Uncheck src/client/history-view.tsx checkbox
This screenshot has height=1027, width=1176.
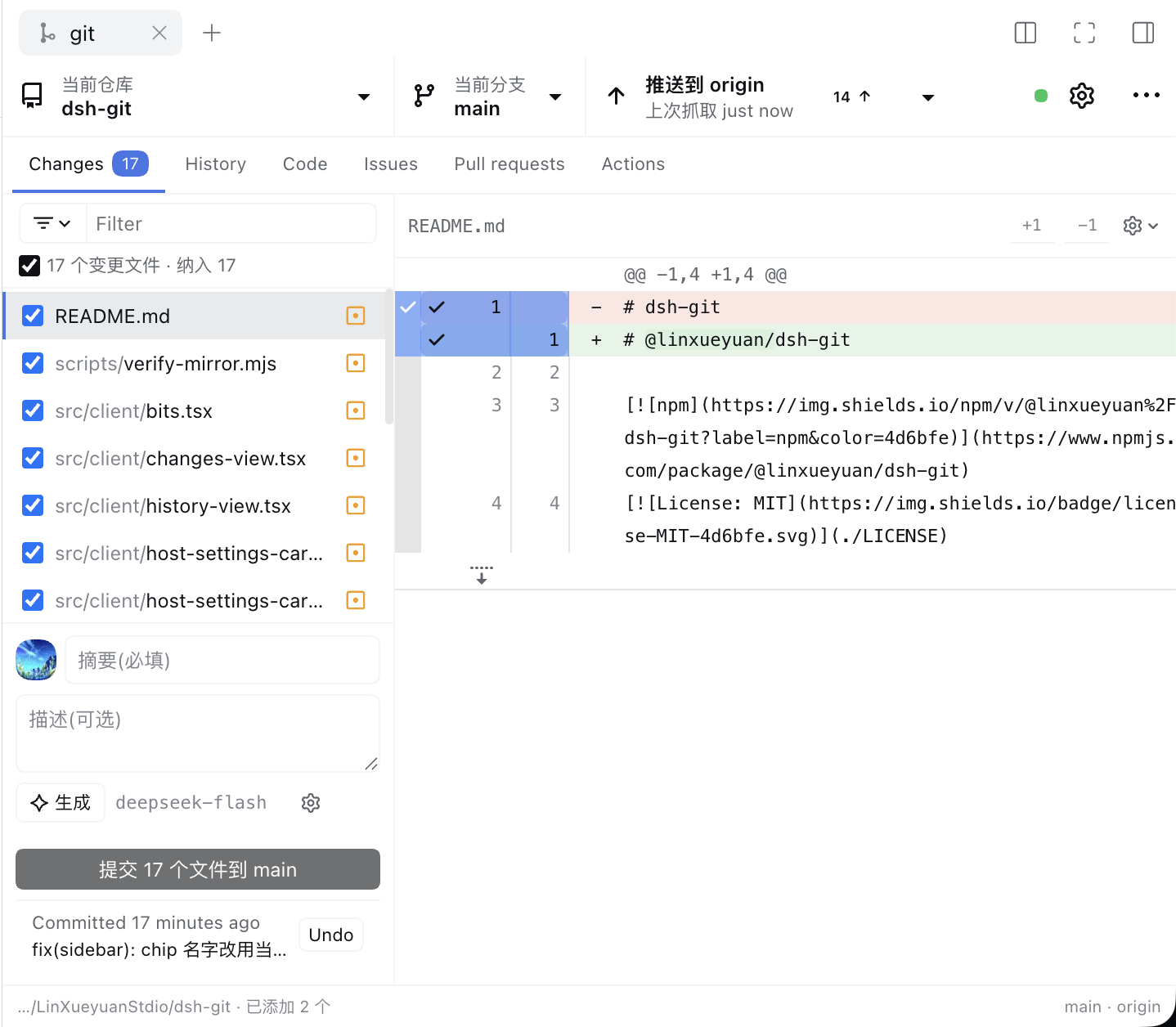(x=33, y=505)
